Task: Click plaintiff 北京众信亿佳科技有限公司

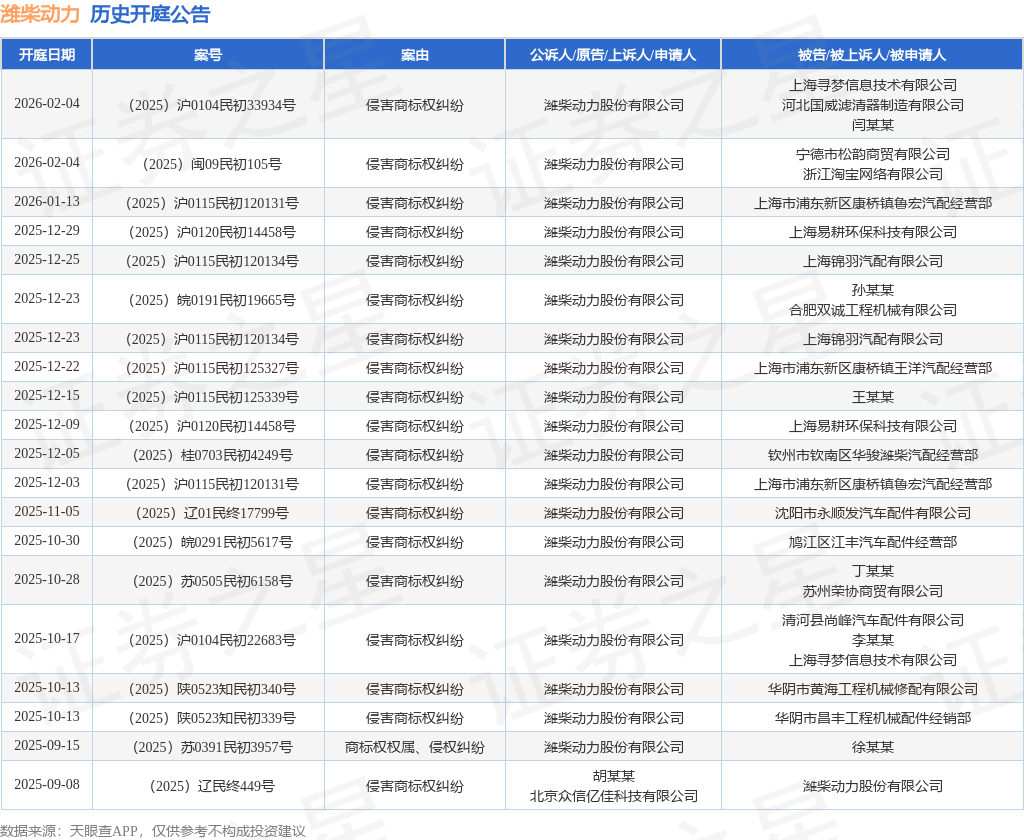Action: point(614,796)
